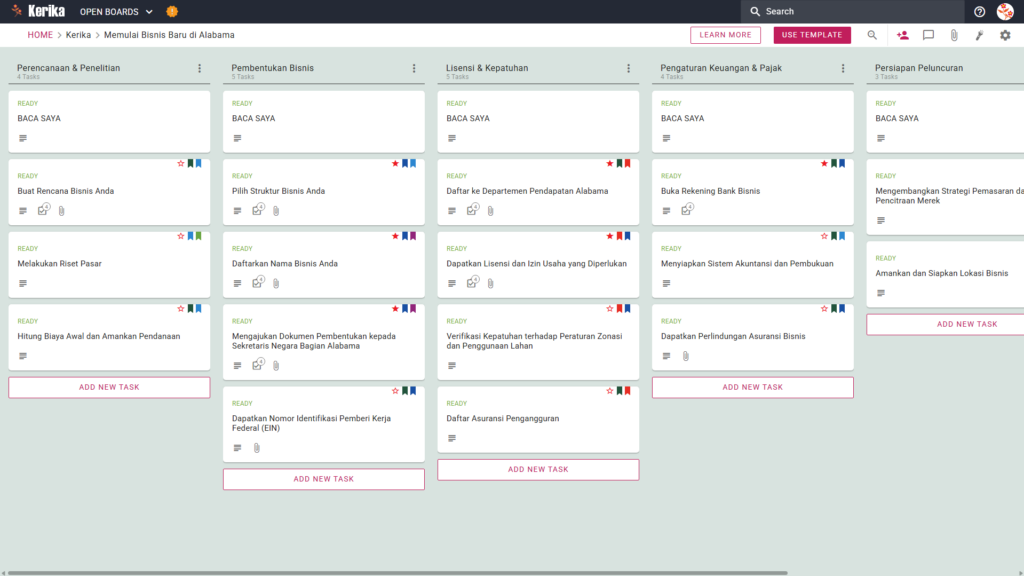This screenshot has height=576, width=1024.
Task: Click purple tag on Daftarkan Nama Bisnis Anda
Action: coord(413,236)
